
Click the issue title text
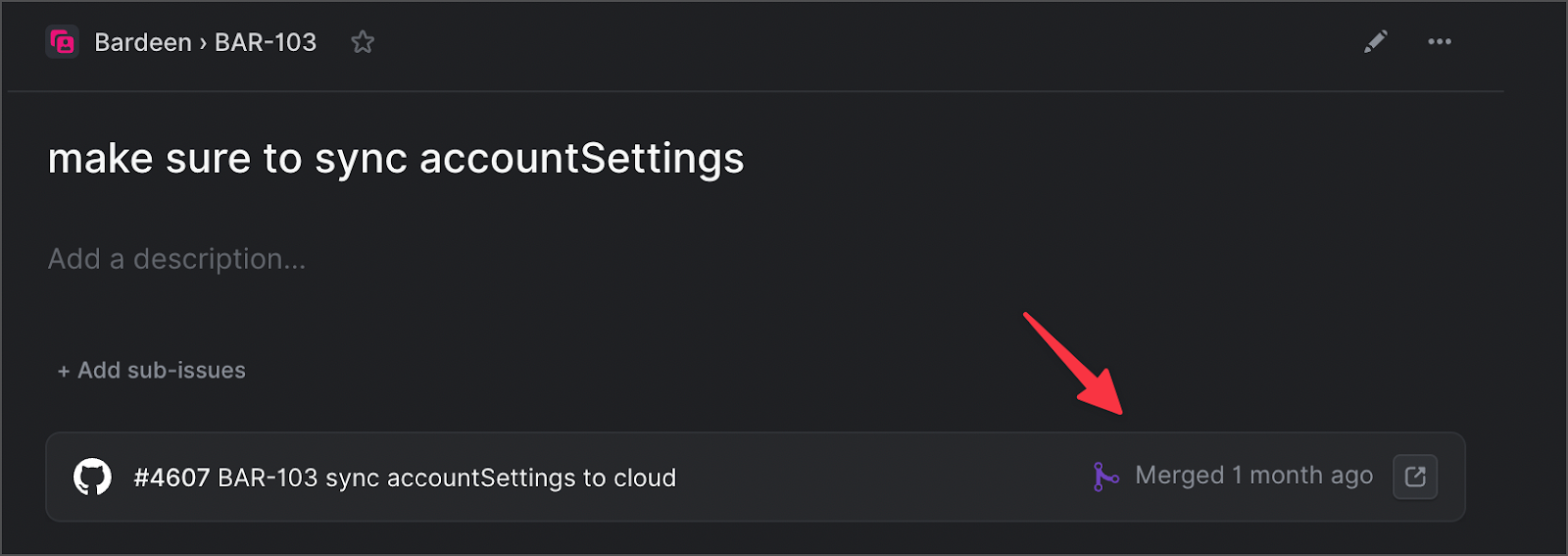(x=396, y=159)
